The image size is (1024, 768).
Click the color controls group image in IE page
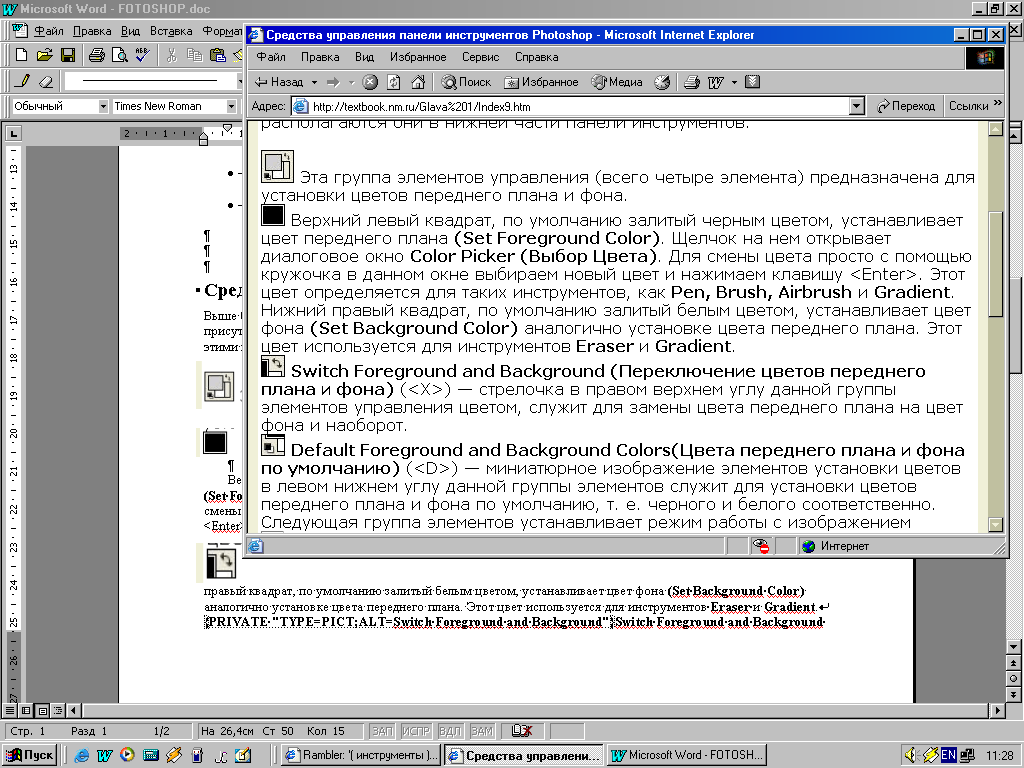point(278,167)
